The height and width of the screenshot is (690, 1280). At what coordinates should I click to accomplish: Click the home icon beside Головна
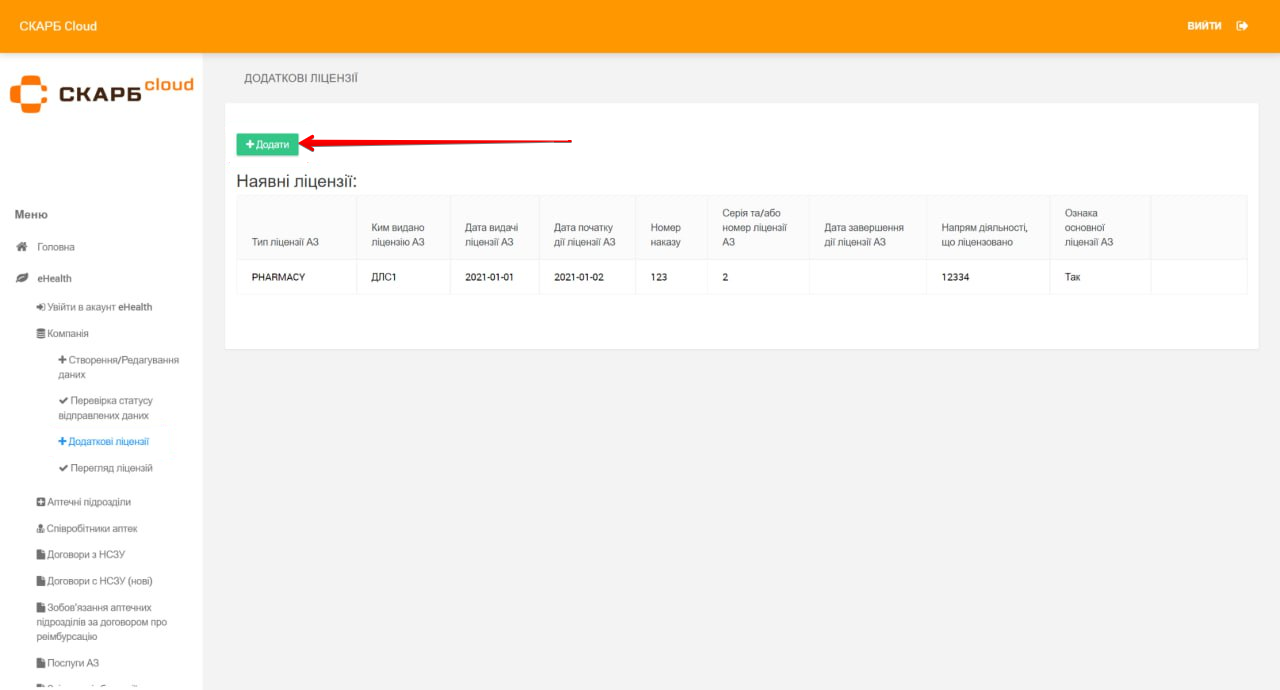pyautogui.click(x=21, y=247)
